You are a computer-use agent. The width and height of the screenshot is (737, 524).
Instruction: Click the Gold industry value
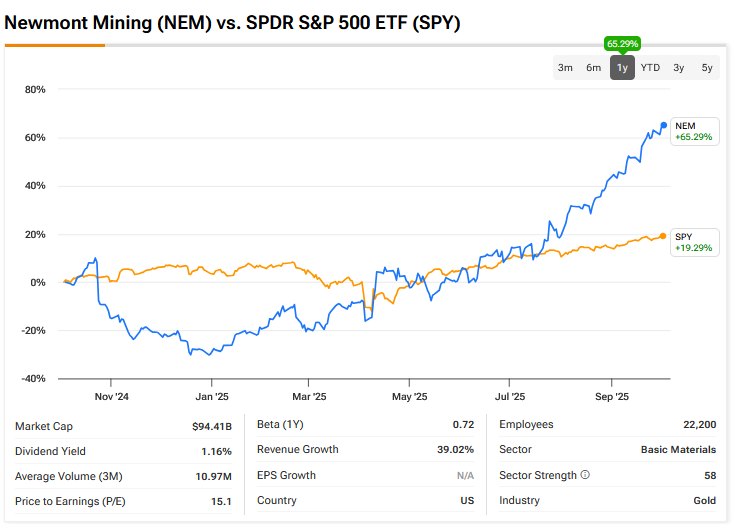tap(704, 500)
